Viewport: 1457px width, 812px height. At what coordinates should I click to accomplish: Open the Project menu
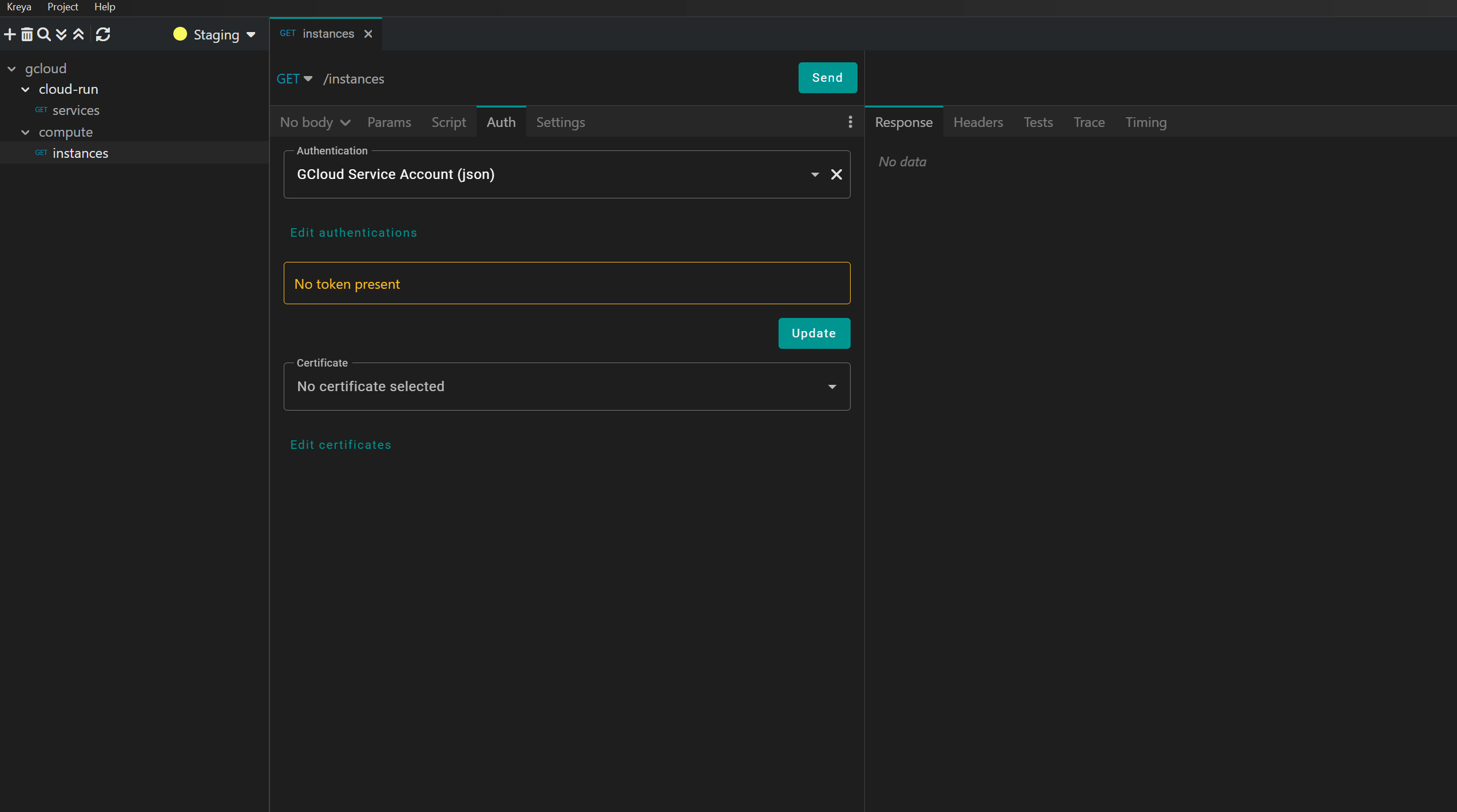tap(62, 7)
